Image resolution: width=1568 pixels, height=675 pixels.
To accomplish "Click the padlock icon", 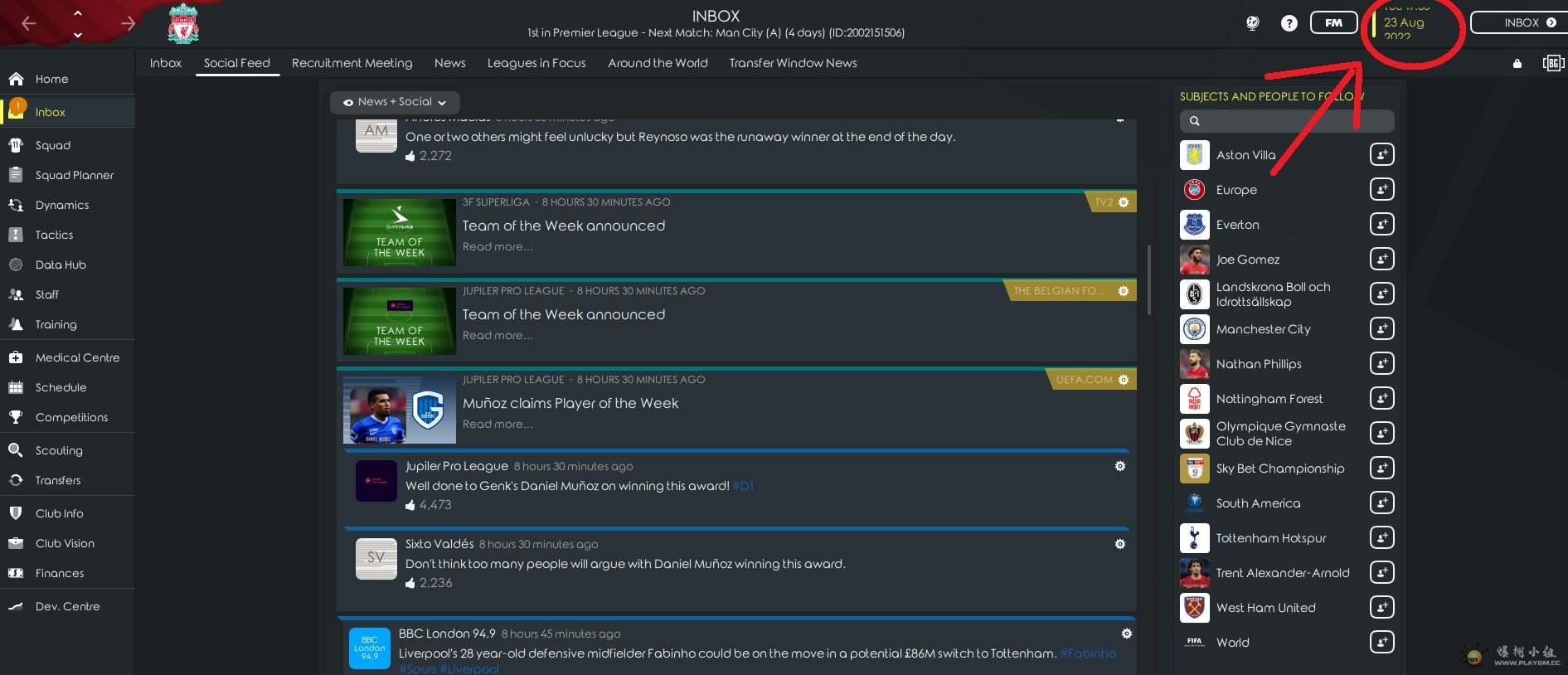I will coord(1517,63).
